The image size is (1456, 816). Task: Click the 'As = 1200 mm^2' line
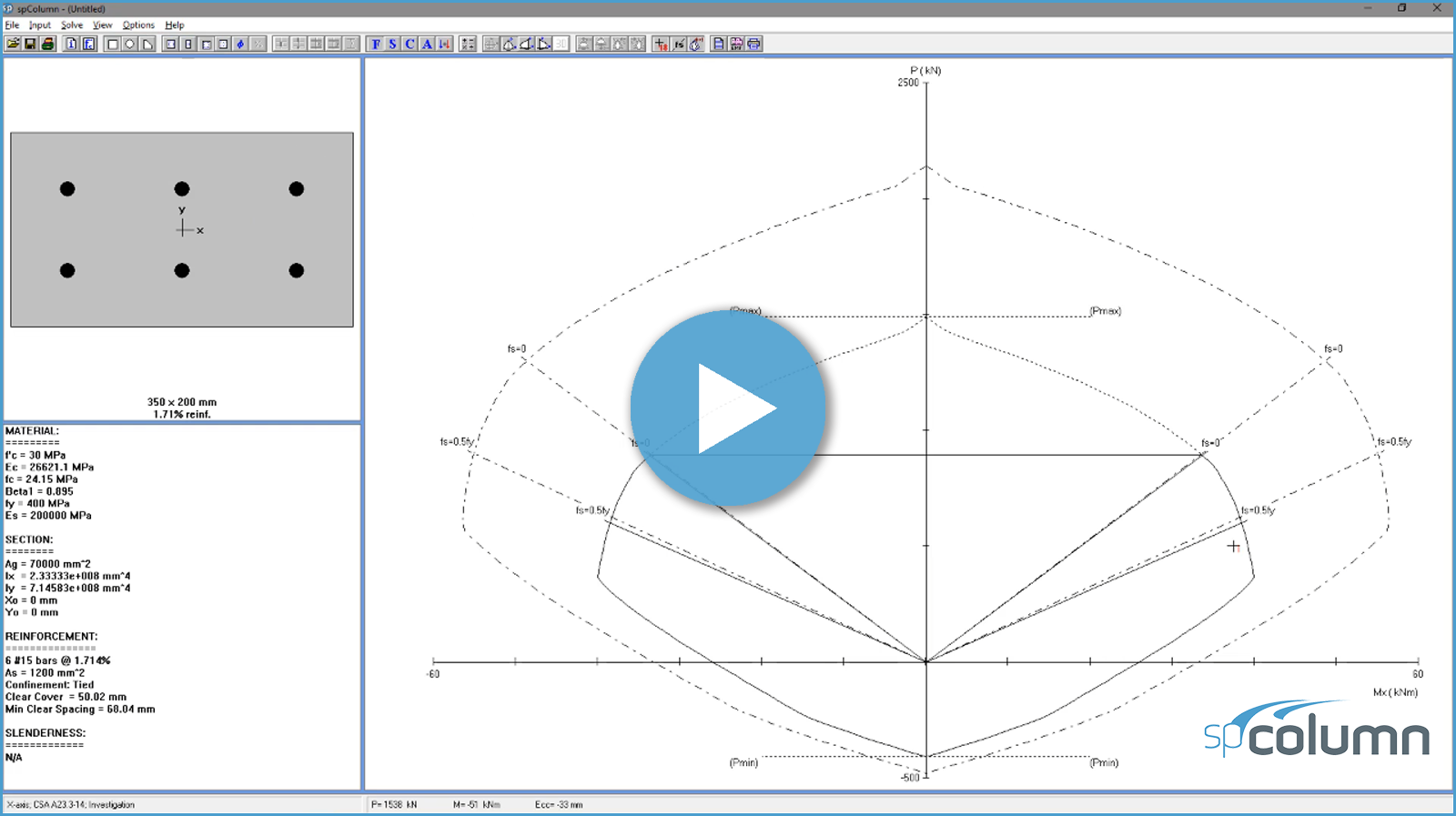click(45, 673)
